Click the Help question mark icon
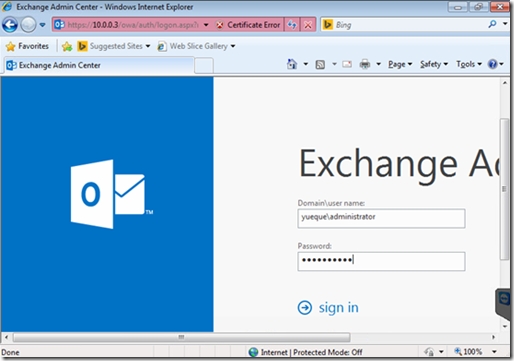The width and height of the screenshot is (514, 361). pos(492,64)
